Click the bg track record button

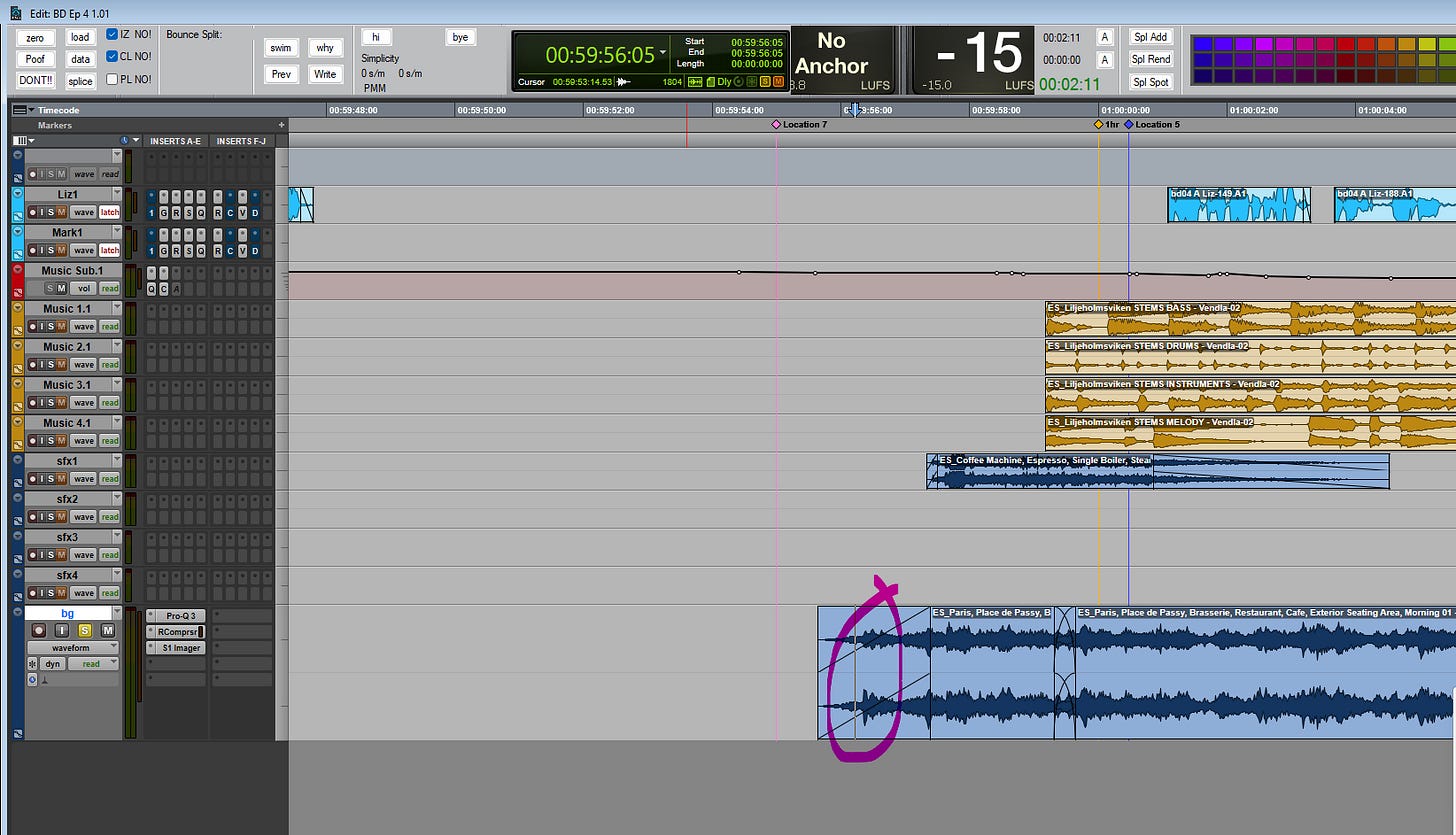click(39, 631)
